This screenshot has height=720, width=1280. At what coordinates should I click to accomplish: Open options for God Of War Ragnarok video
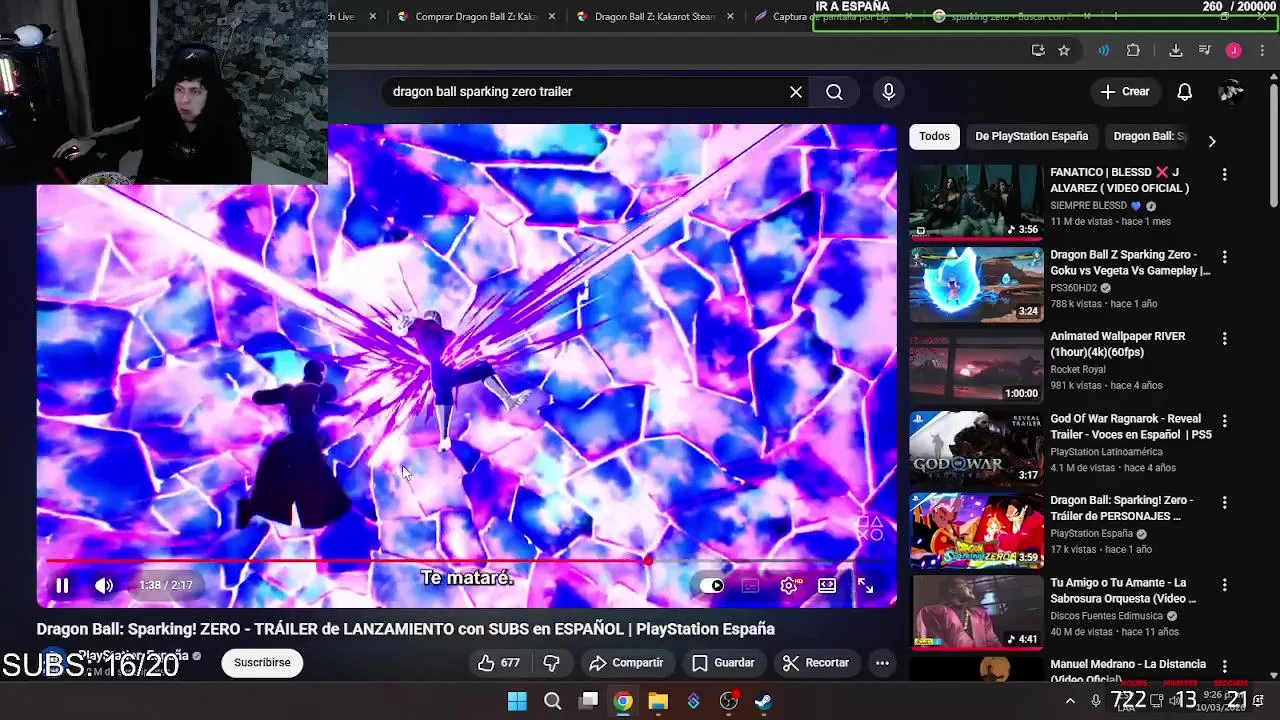tap(1224, 421)
